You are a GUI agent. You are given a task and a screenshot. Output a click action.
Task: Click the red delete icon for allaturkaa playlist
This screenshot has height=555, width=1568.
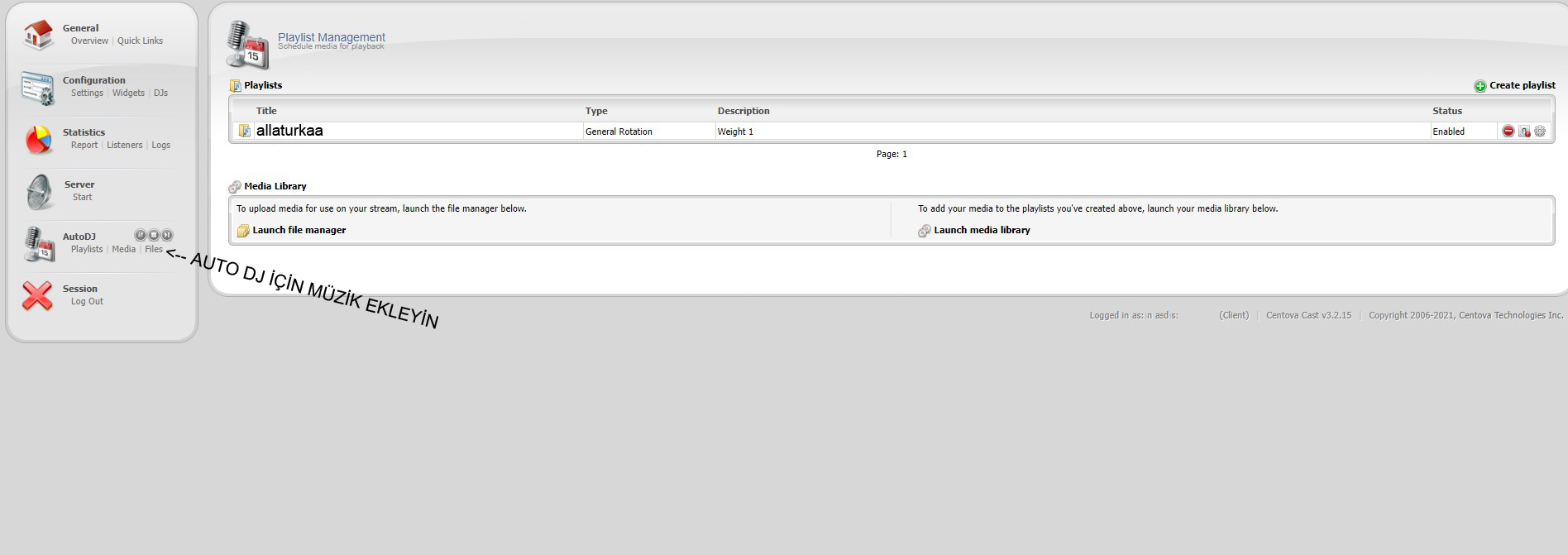pyautogui.click(x=1508, y=132)
